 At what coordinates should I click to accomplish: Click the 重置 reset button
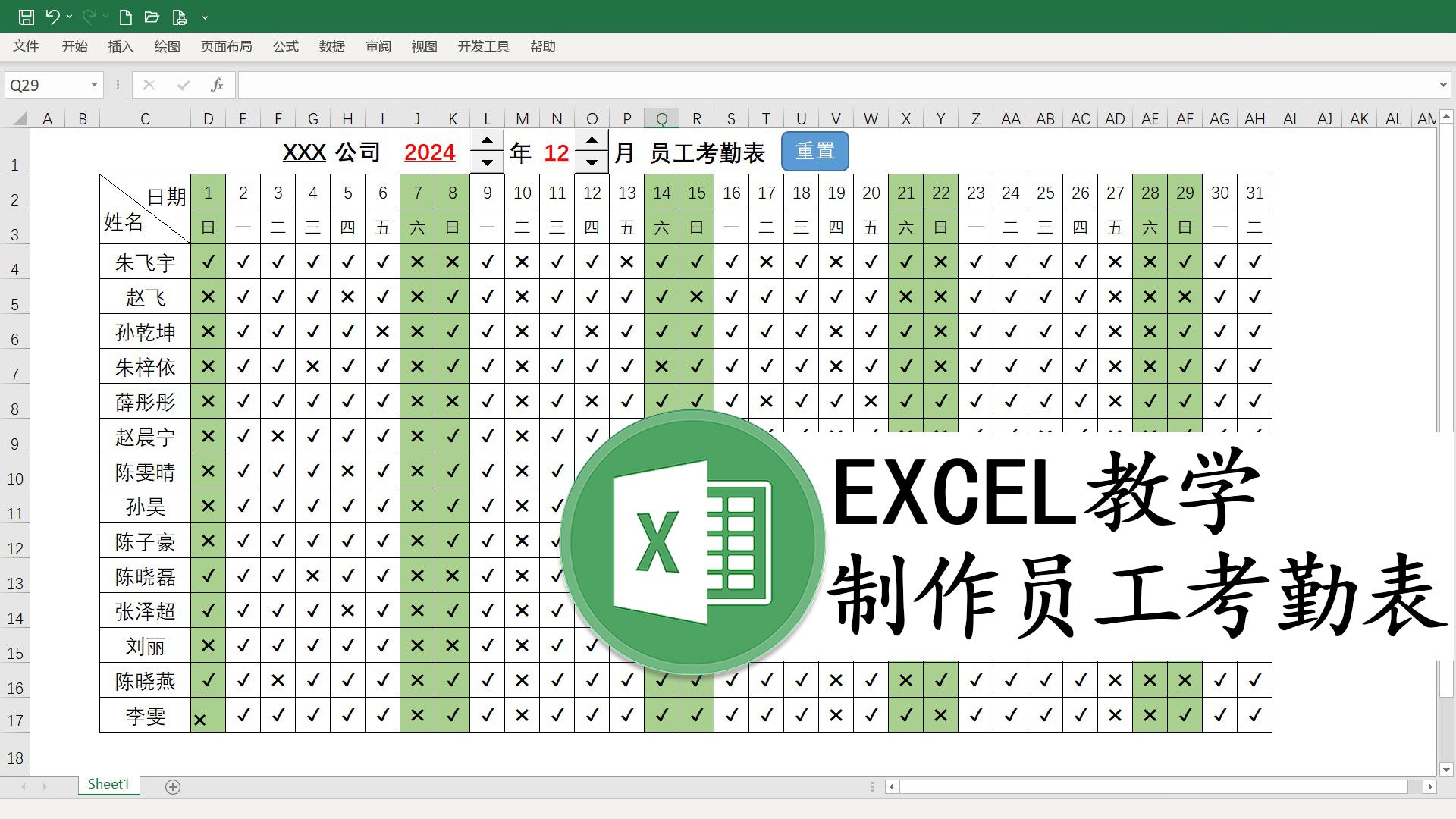point(815,151)
